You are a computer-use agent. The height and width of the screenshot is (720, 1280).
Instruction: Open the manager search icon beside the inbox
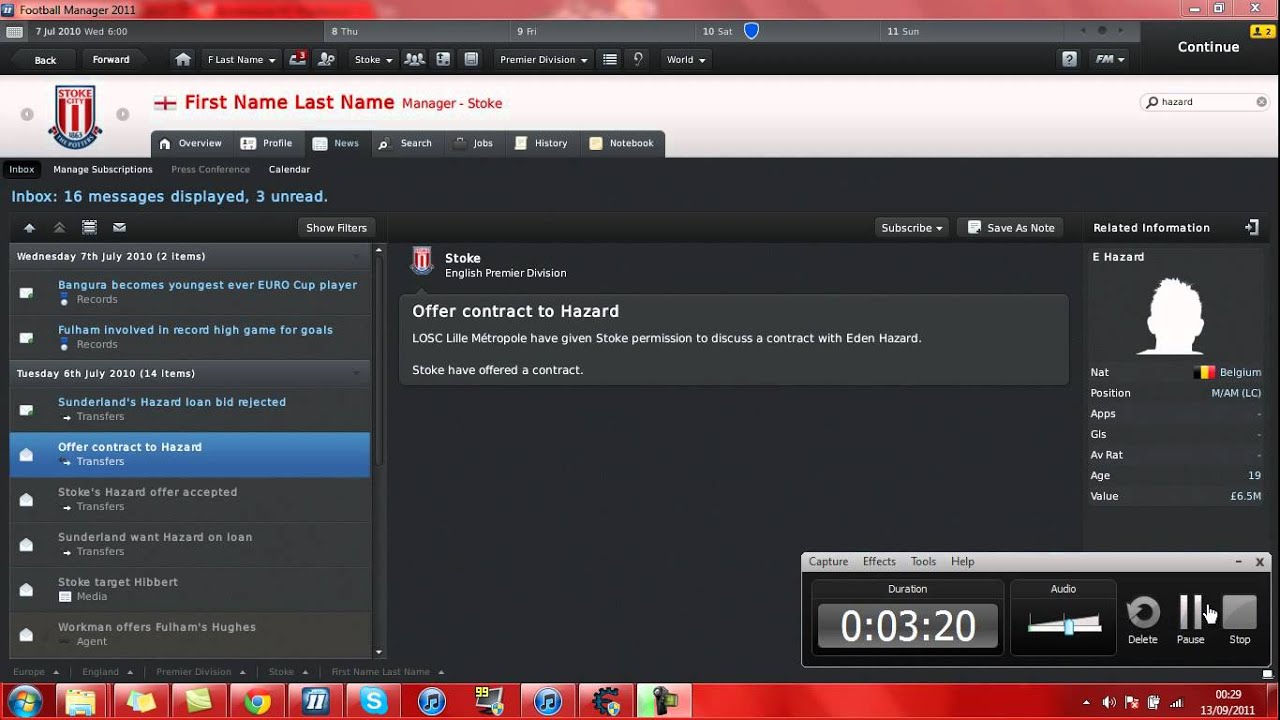[x=326, y=60]
